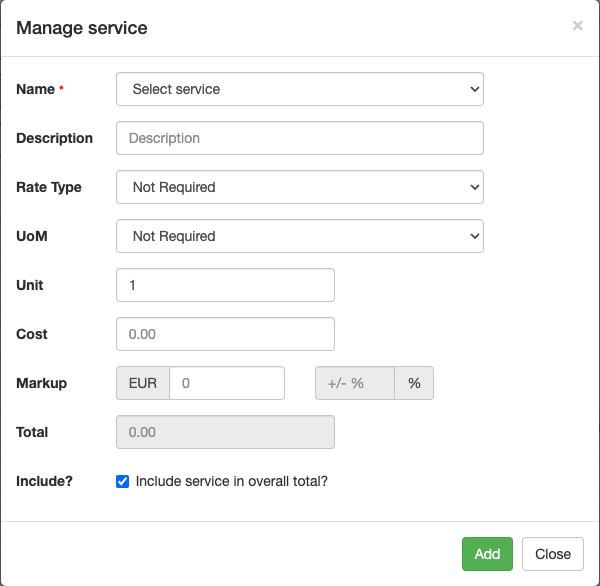Click the Close button in the footer
This screenshot has height=586, width=600.
click(x=552, y=554)
